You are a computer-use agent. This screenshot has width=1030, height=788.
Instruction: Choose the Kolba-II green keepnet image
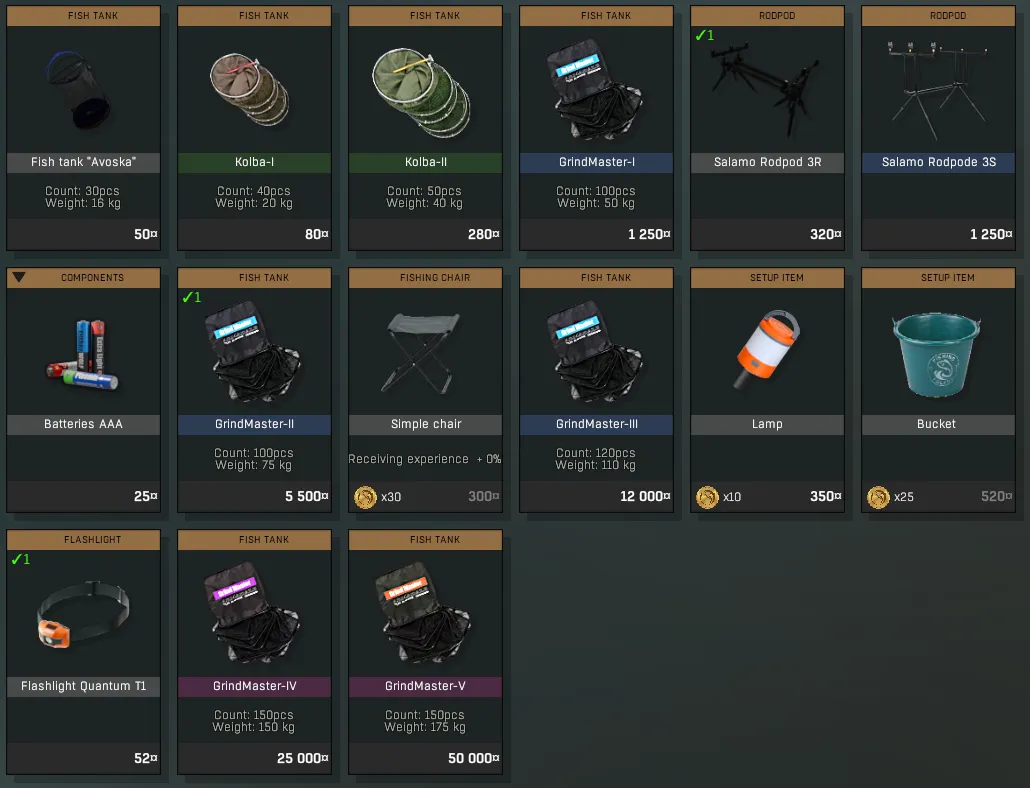click(422, 92)
